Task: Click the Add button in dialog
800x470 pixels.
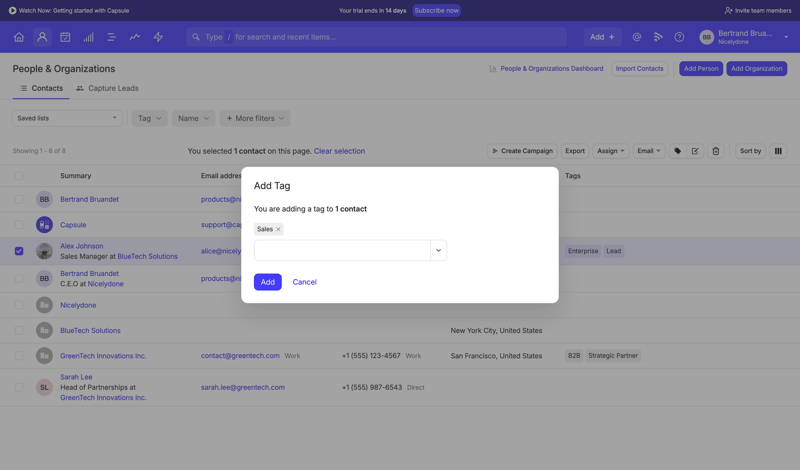Action: 268,282
